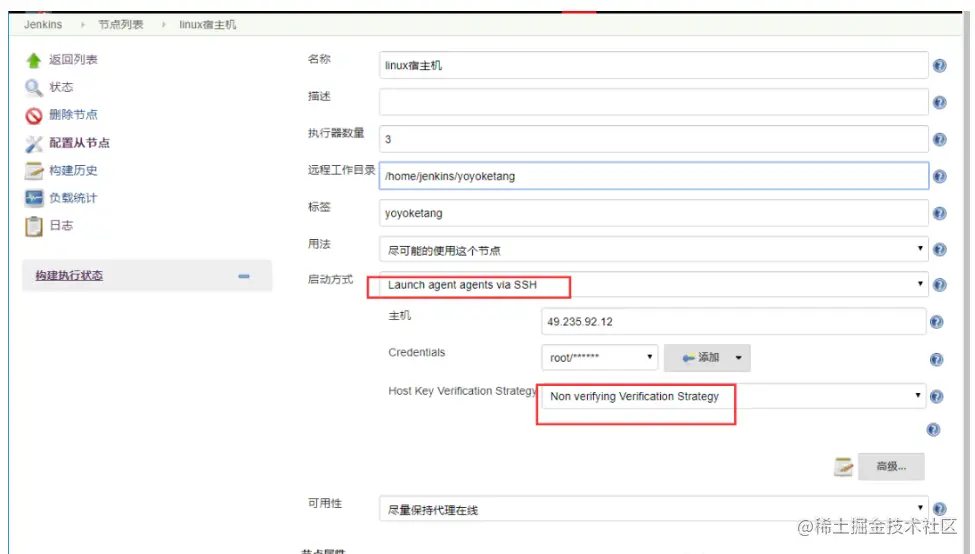
Task: Open help for 远程工作目录 field
Action: (940, 176)
